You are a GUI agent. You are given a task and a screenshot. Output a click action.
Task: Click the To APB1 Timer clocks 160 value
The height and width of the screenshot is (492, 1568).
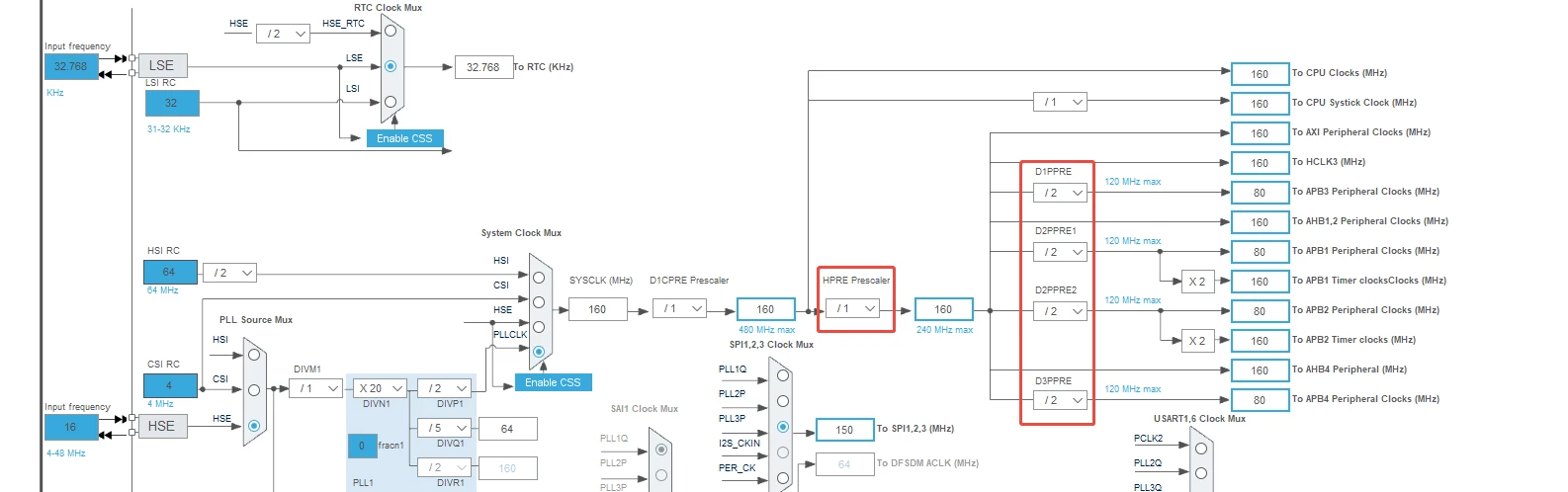pos(1260,282)
